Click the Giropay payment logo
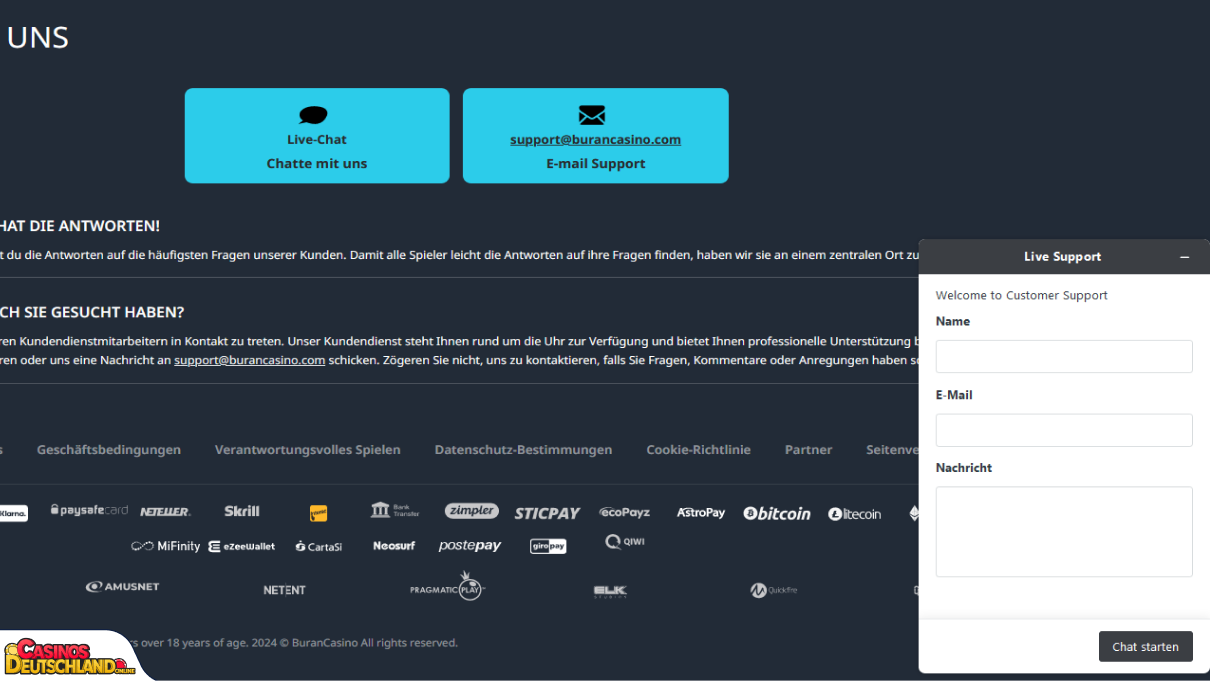This screenshot has width=1210, height=681. point(548,546)
